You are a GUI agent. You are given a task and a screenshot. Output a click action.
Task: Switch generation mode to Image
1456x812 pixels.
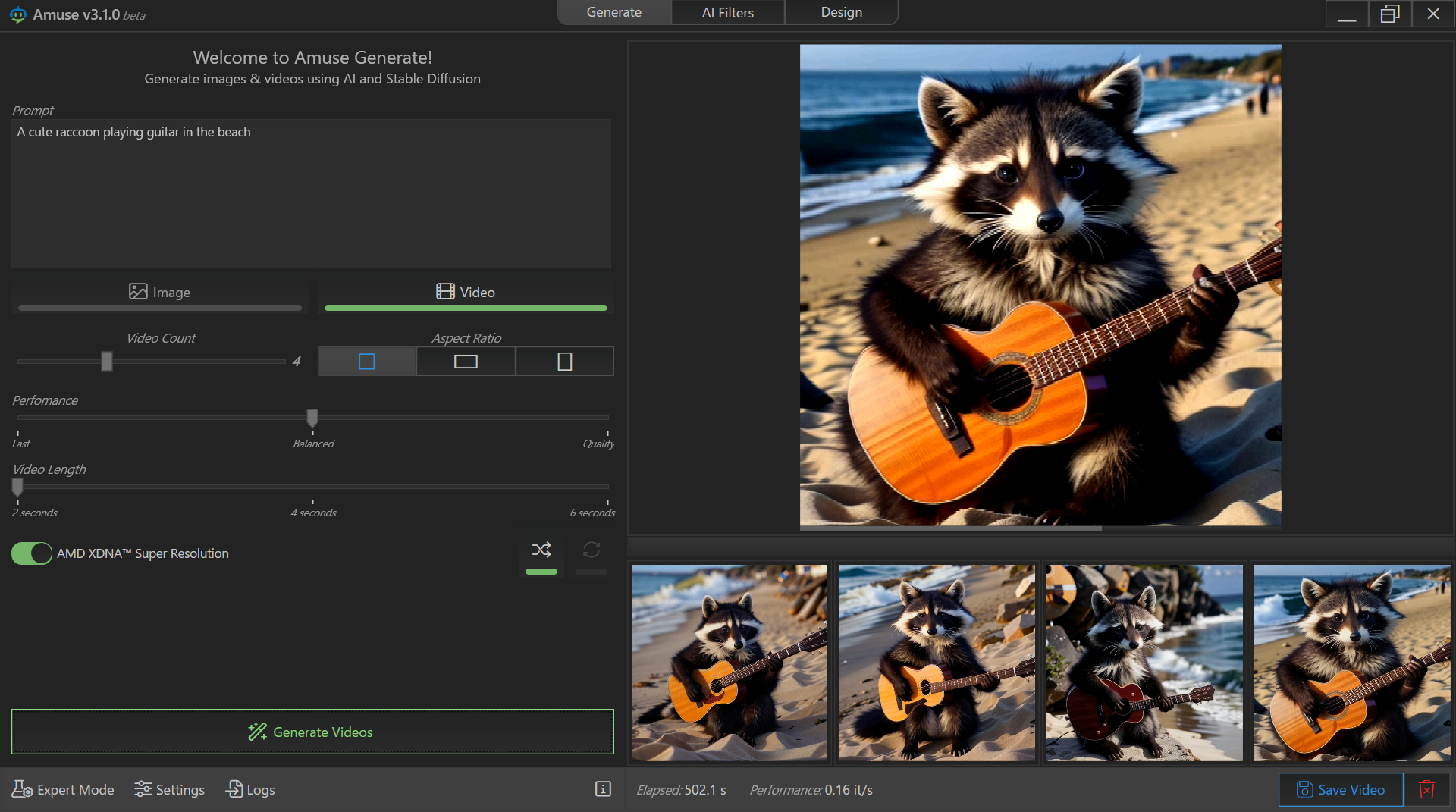point(159,292)
